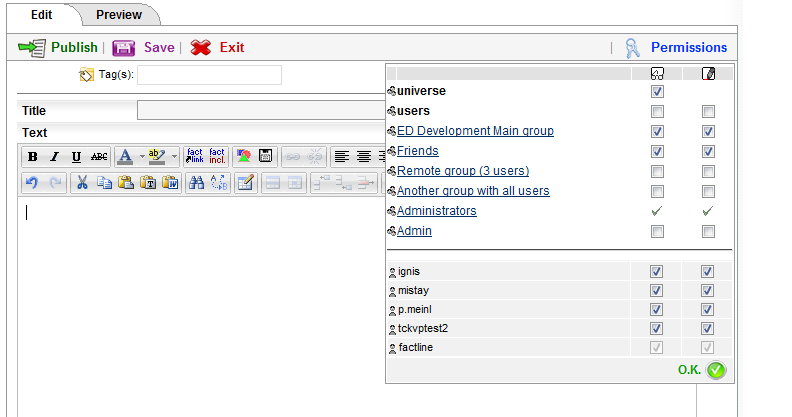Paste from Word
The image size is (792, 417).
(x=170, y=183)
